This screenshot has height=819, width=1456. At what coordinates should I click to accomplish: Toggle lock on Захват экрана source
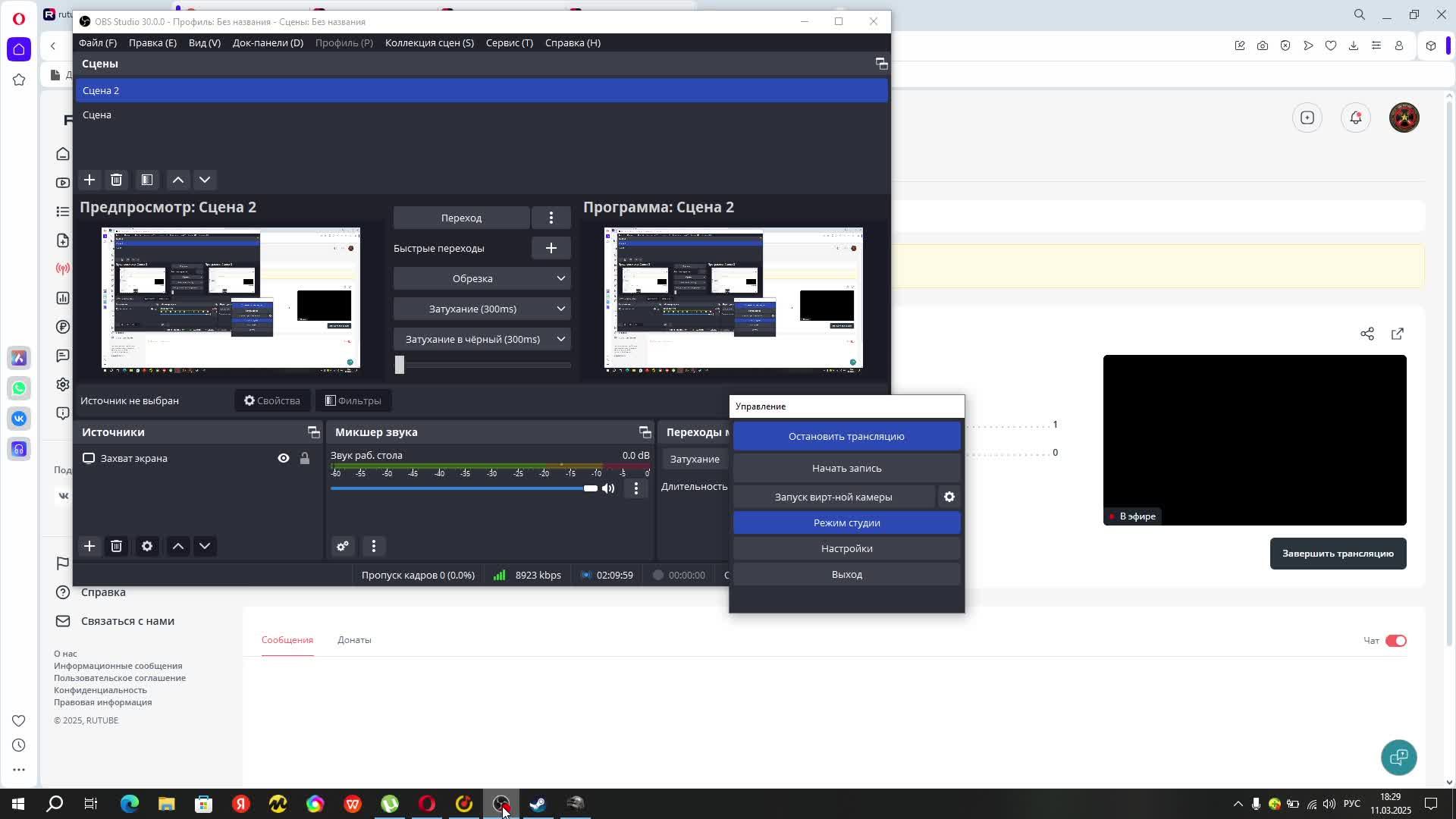point(304,458)
